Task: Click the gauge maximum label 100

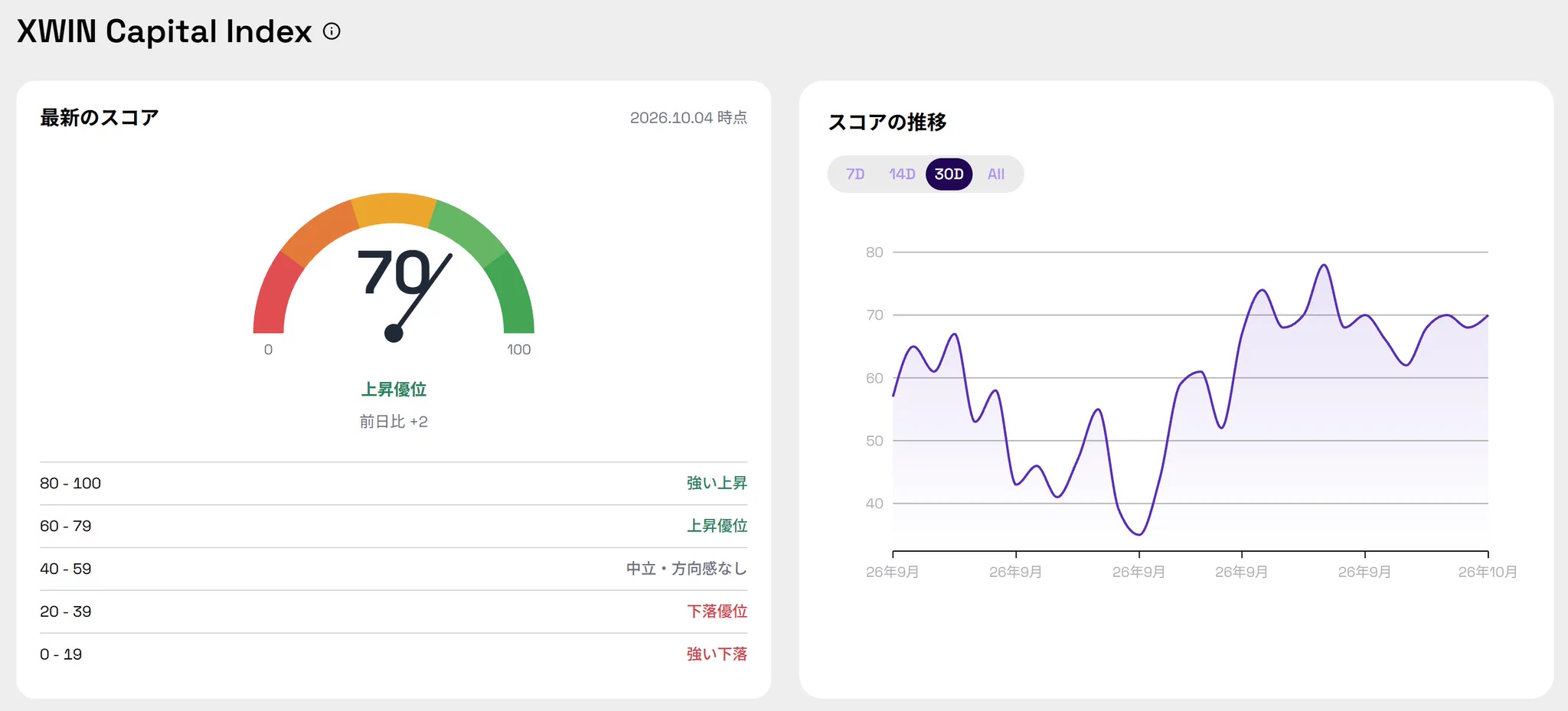Action: click(518, 350)
